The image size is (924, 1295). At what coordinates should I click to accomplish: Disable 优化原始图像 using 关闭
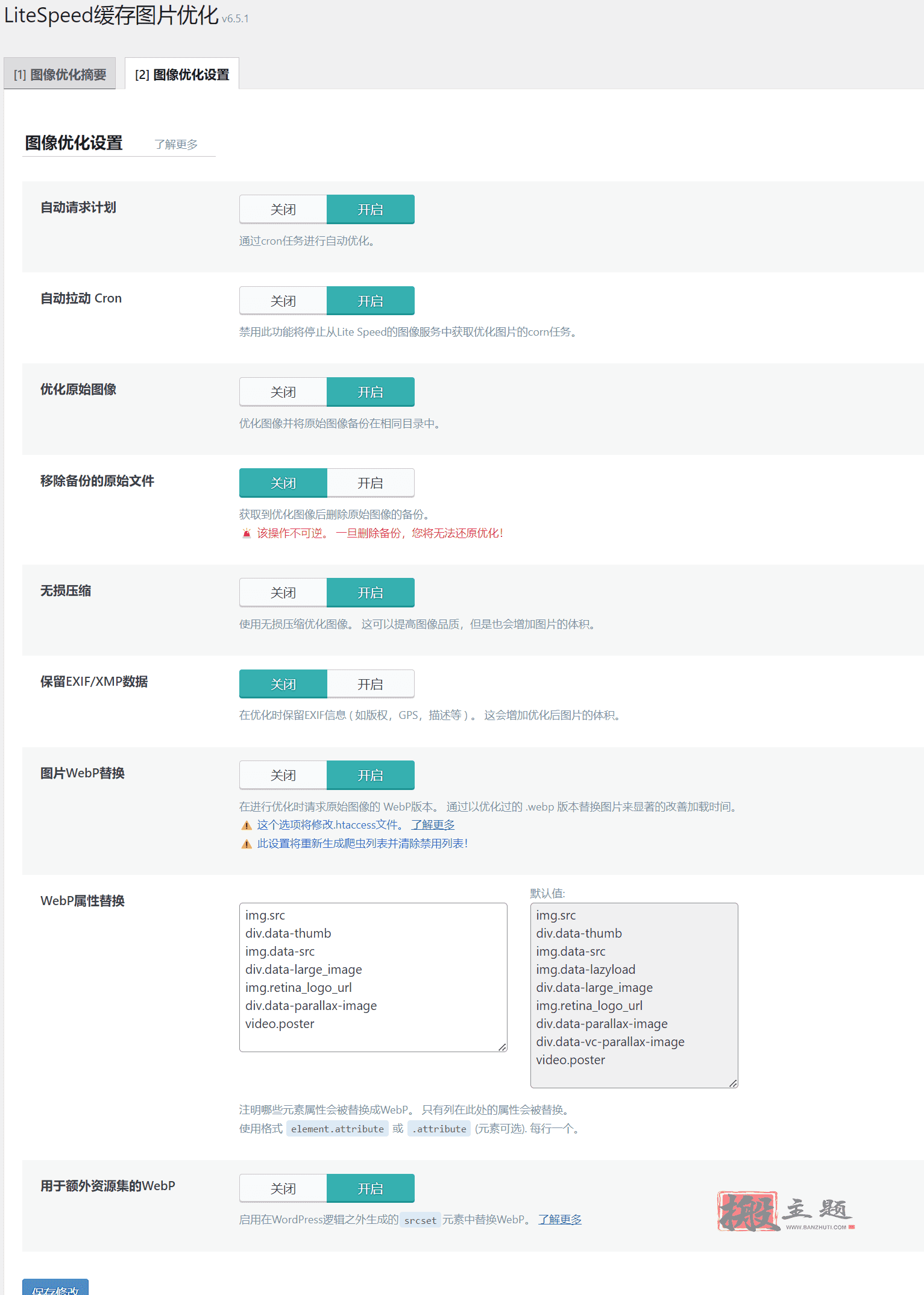[x=283, y=392]
